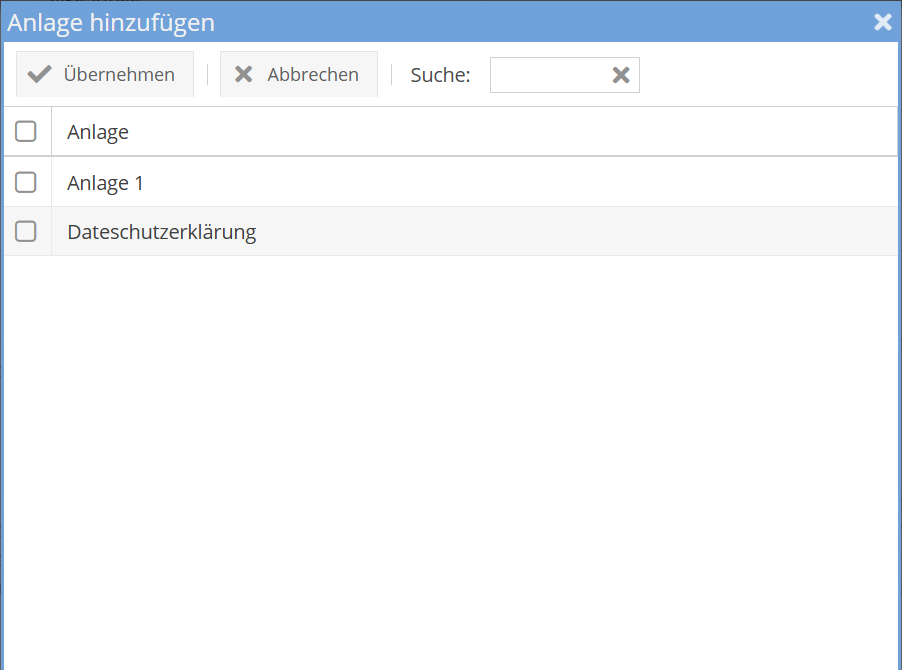The height and width of the screenshot is (670, 902).
Task: Click the clear icon beside the Suche box
Action: point(621,74)
